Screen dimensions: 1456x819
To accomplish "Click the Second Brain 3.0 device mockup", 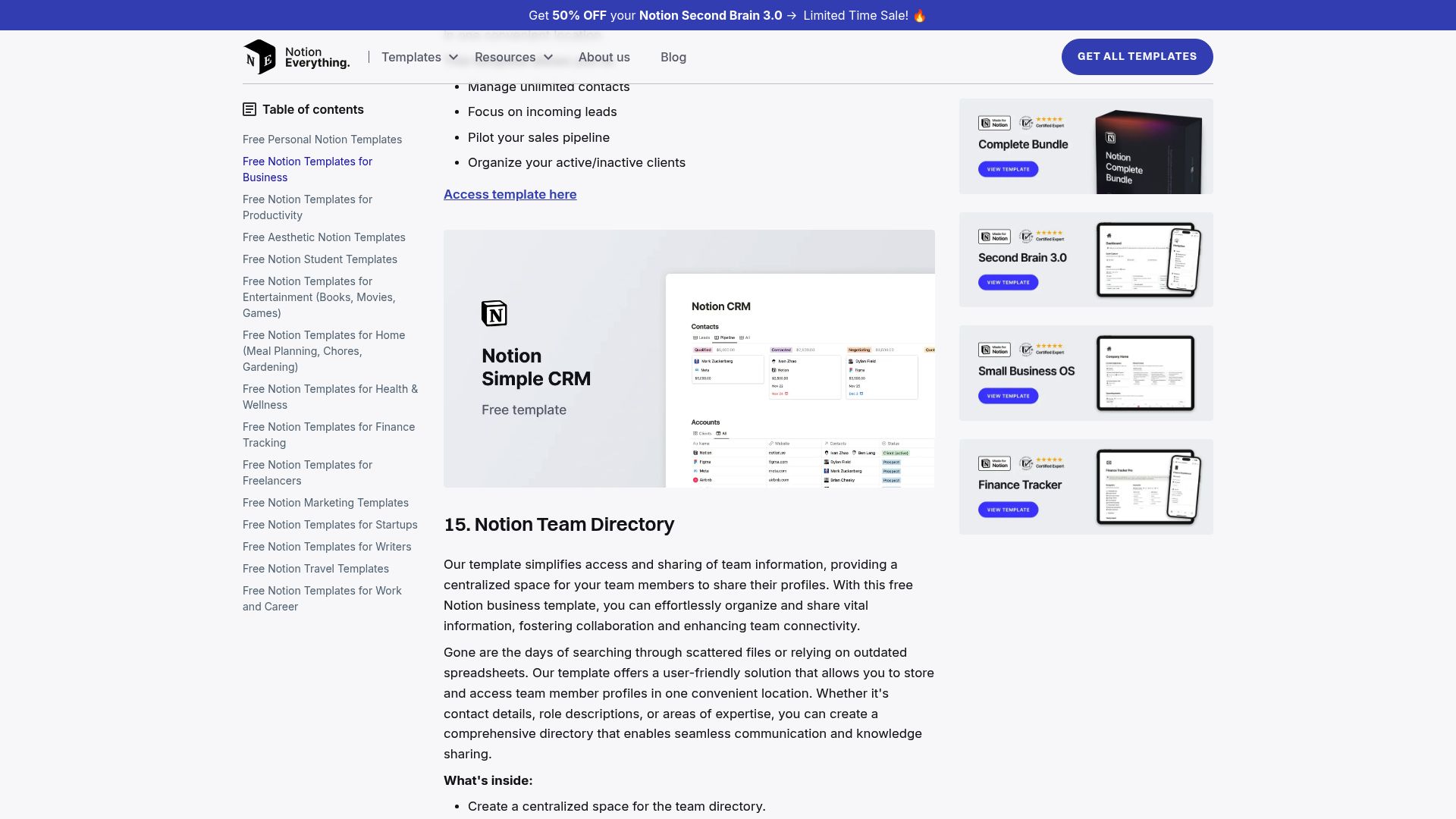I will (1149, 260).
